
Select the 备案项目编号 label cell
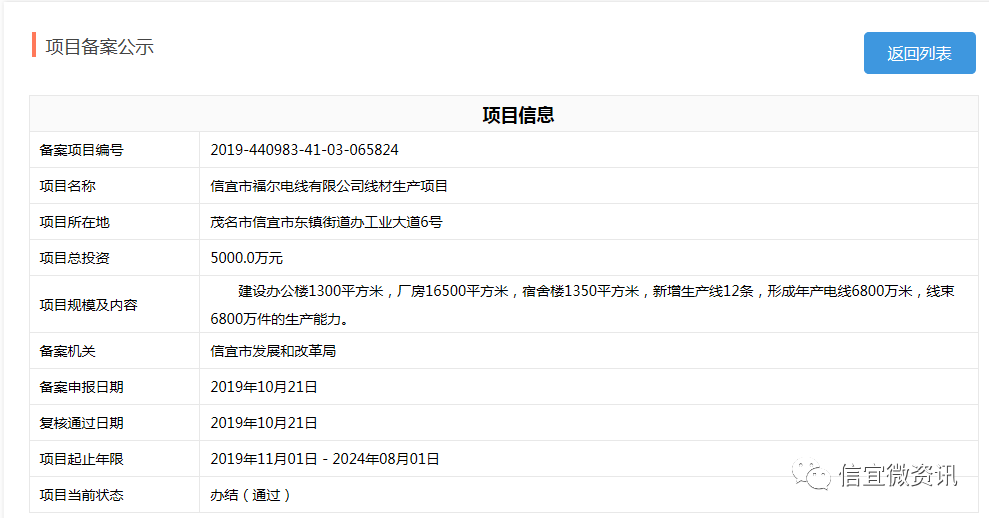tap(114, 150)
